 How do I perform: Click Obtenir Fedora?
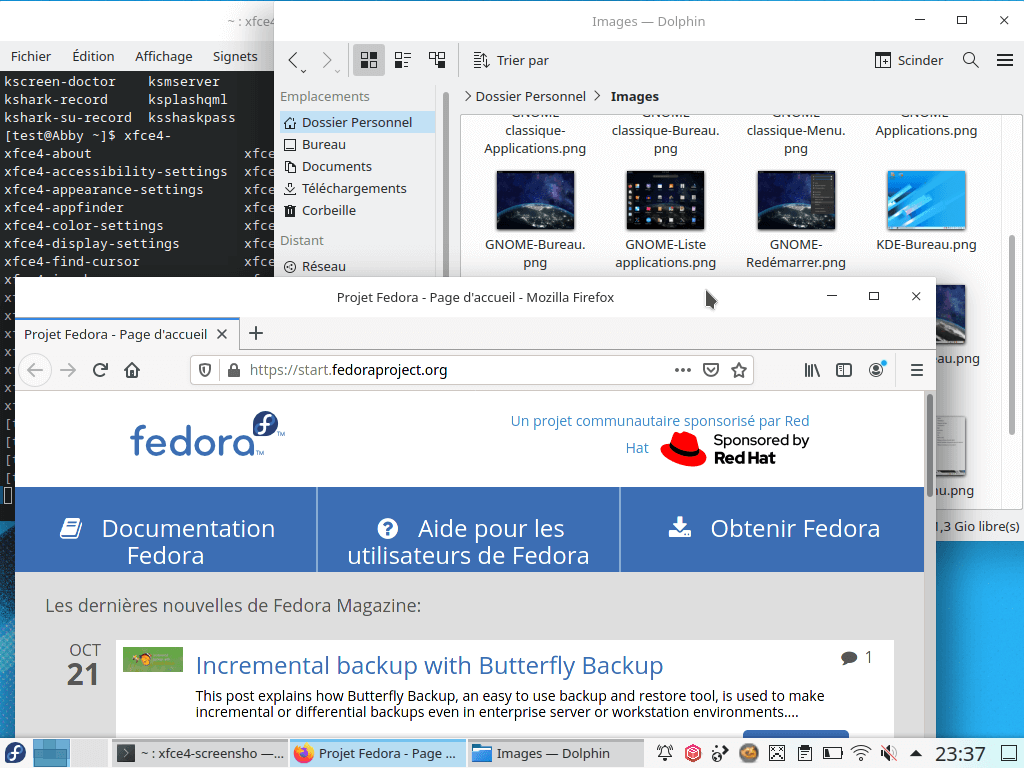click(x=773, y=530)
